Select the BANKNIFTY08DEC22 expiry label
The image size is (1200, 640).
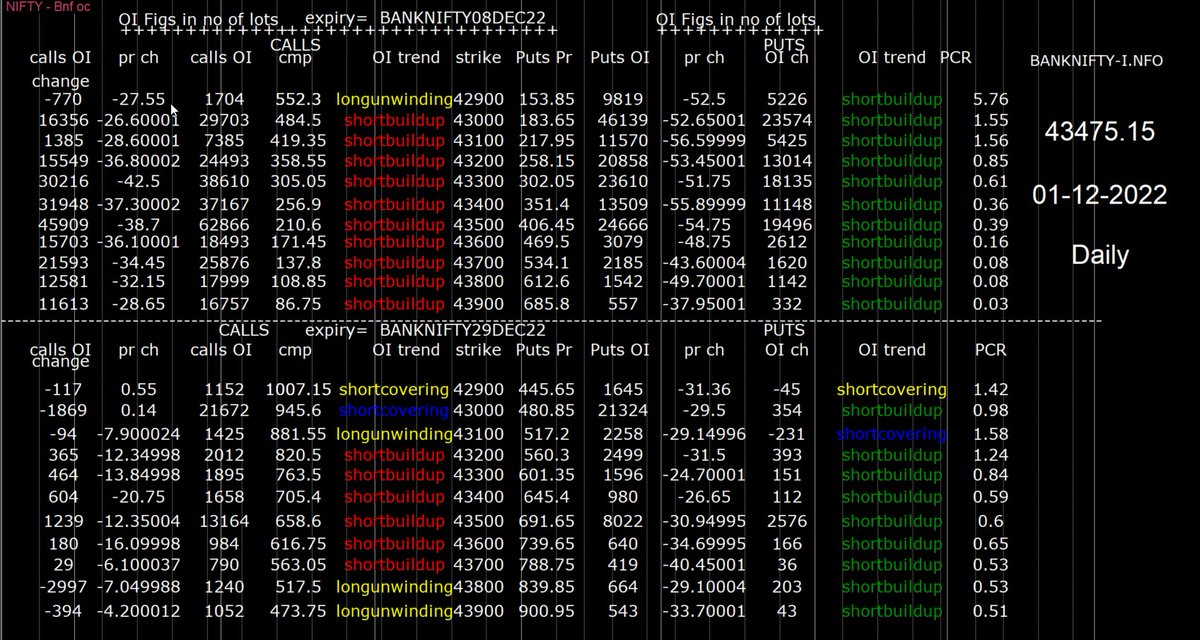pyautogui.click(x=464, y=19)
